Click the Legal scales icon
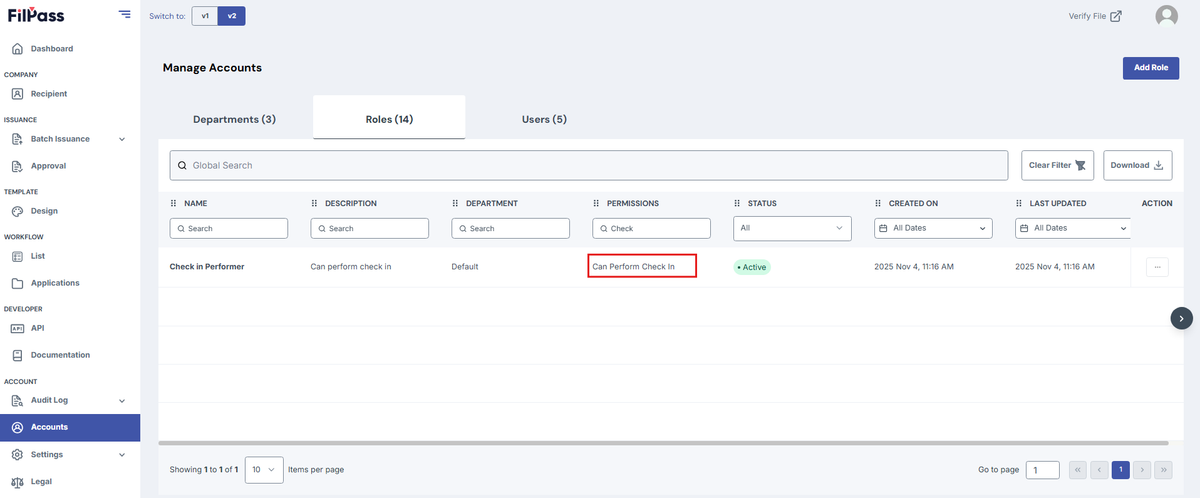This screenshot has width=1200, height=498. point(17,481)
